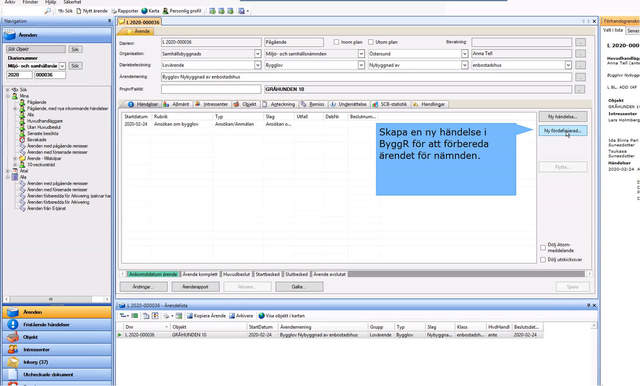Switch to the SCB-statistik tab
The width and height of the screenshot is (640, 386).
pyautogui.click(x=389, y=104)
